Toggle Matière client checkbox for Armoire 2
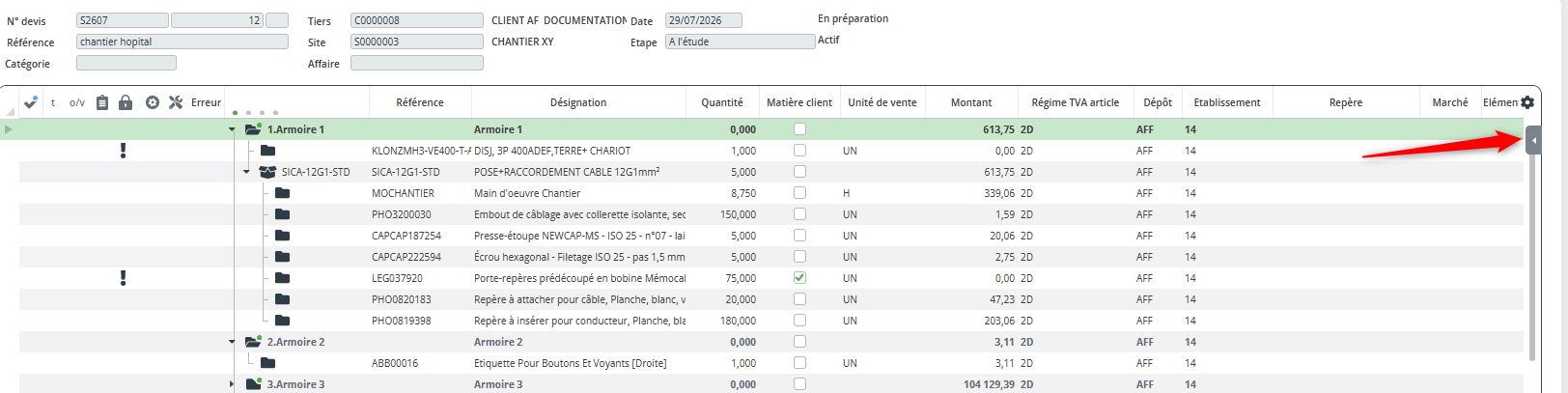The width and height of the screenshot is (1568, 393). 799,342
